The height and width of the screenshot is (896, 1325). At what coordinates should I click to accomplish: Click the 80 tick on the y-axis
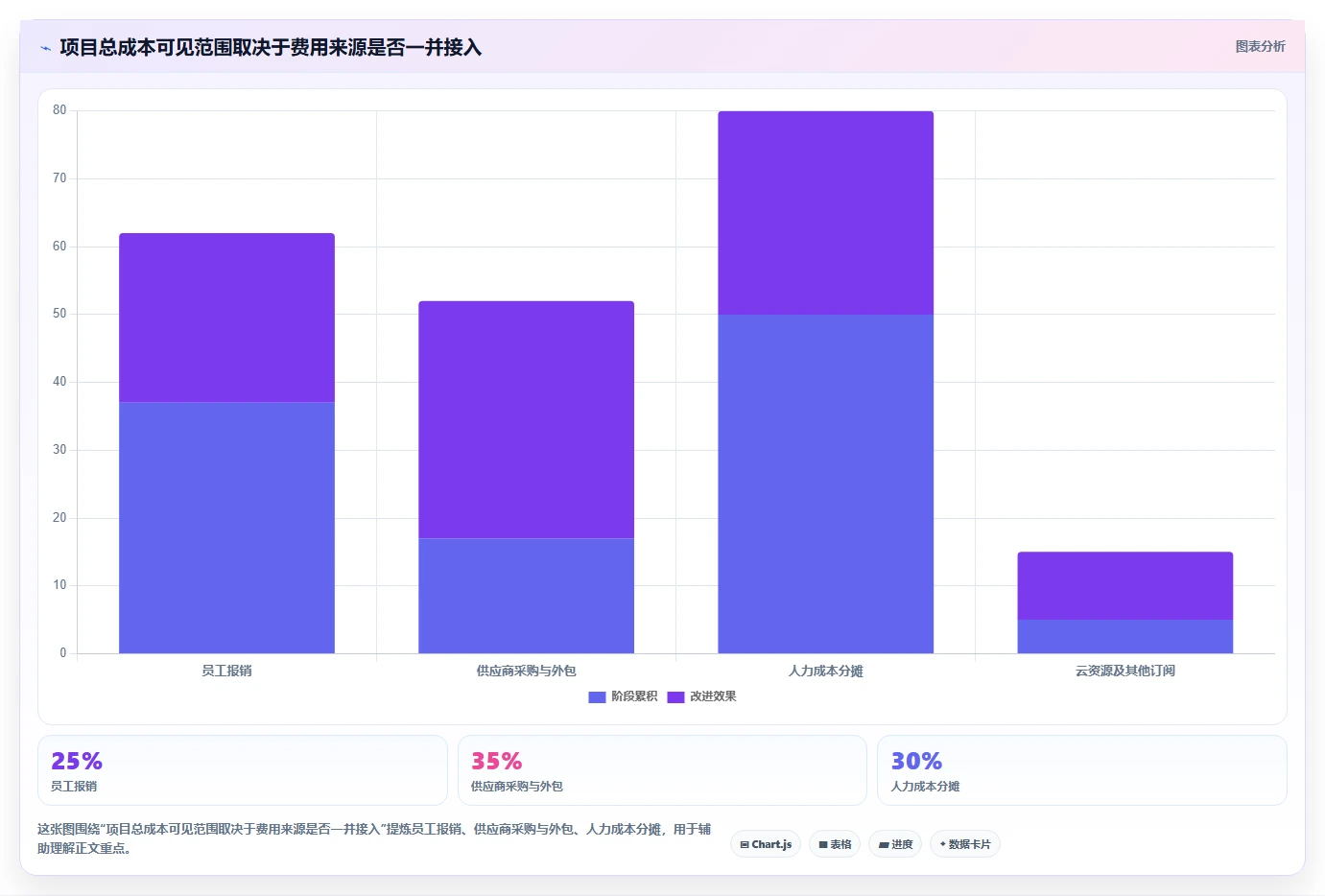[59, 110]
